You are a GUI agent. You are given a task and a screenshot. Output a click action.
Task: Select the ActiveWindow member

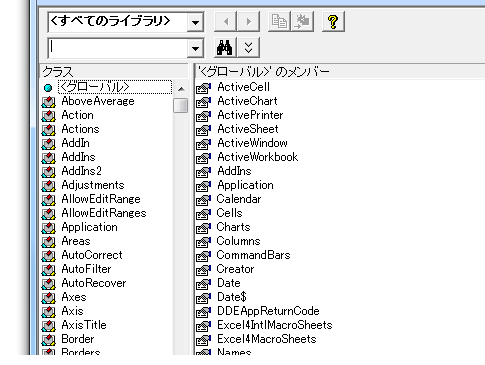[252, 143]
